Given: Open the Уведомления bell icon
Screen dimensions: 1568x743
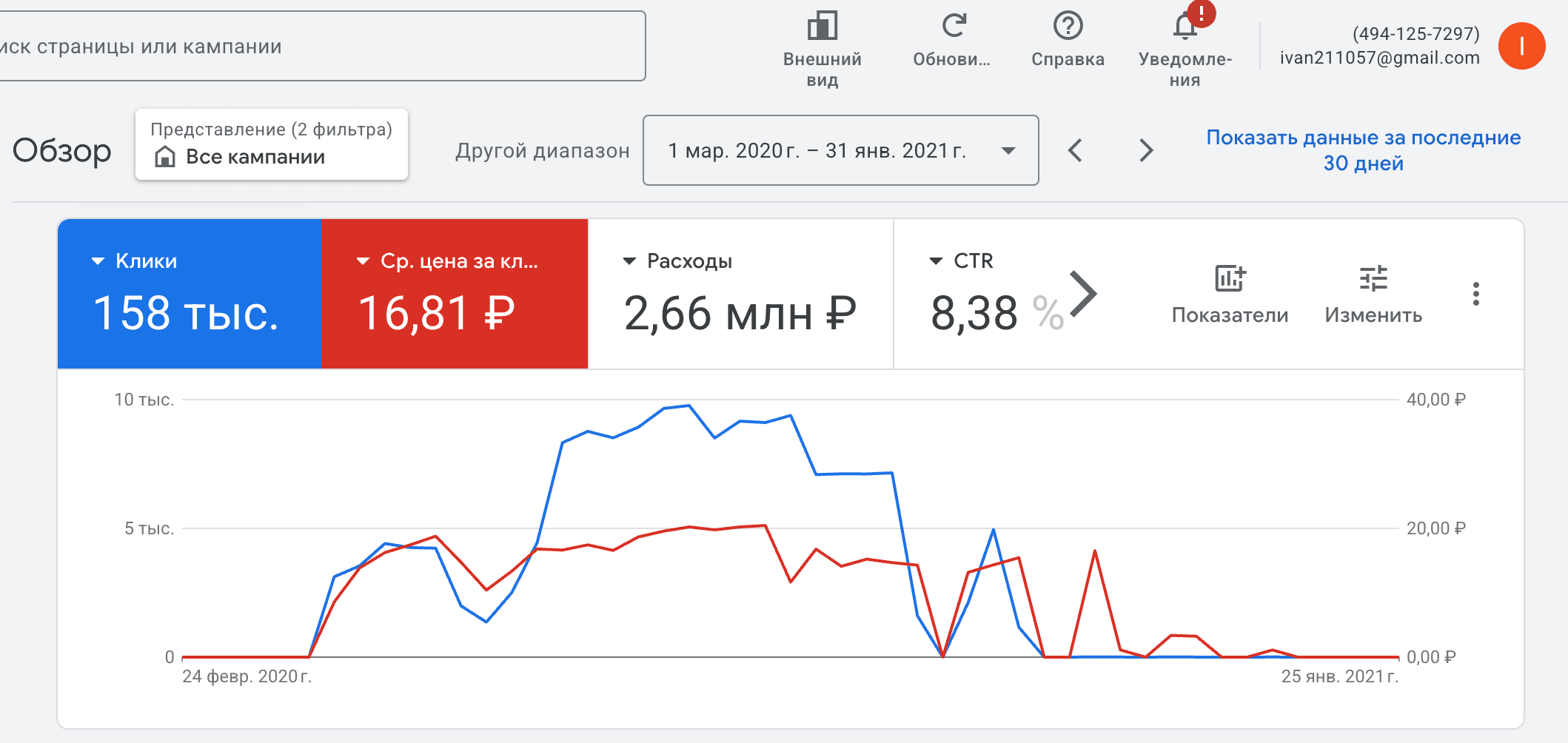Looking at the screenshot, I should tap(1185, 27).
